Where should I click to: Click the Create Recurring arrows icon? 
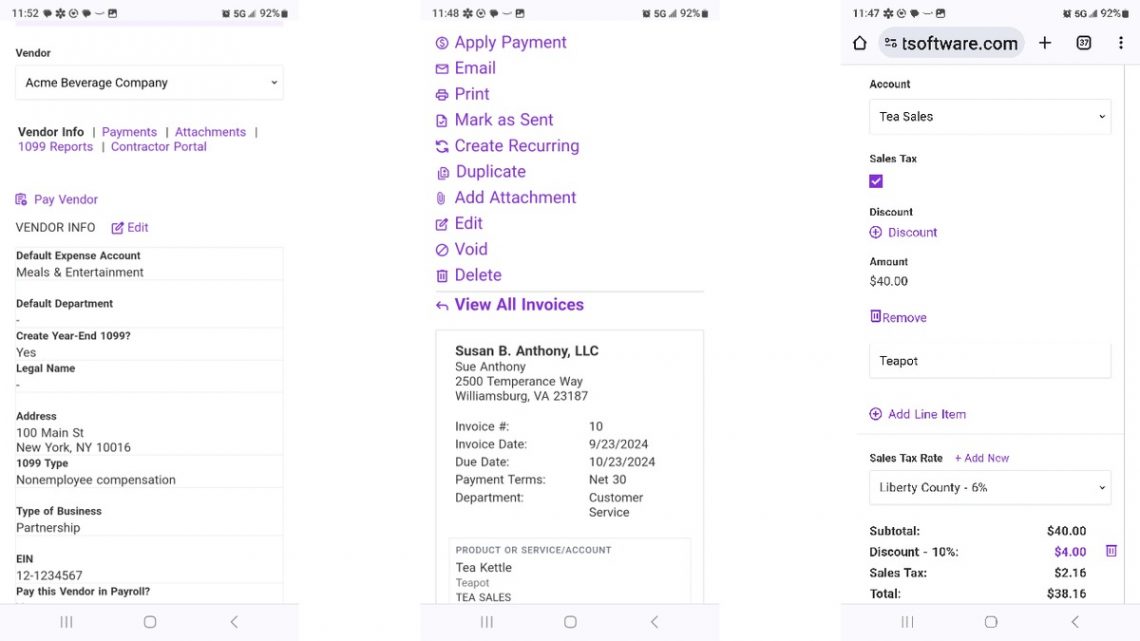tap(442, 147)
